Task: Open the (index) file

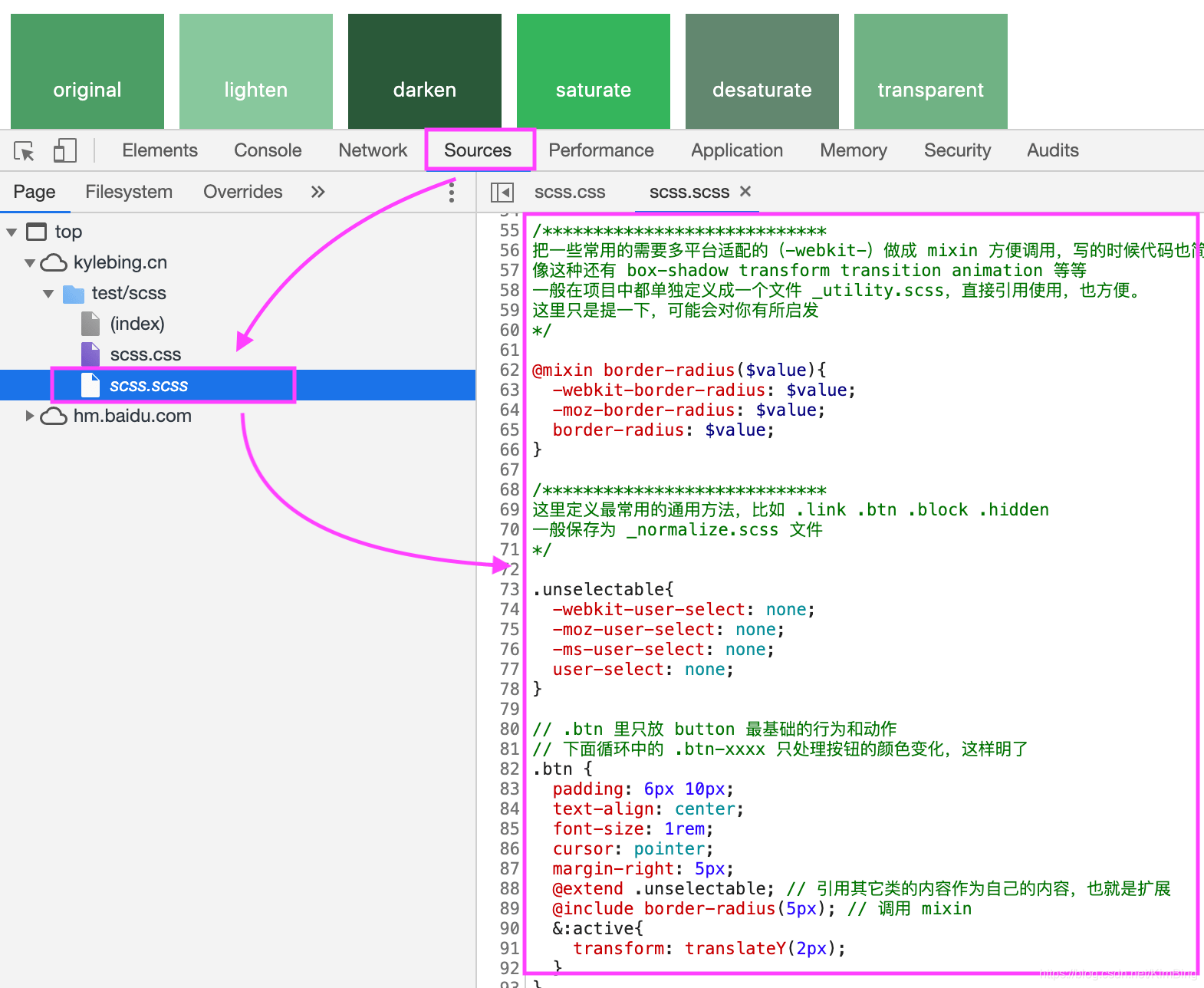Action: tap(137, 324)
